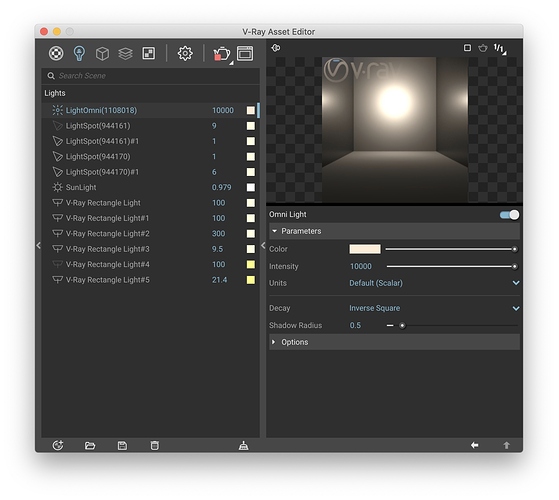Image resolution: width=559 pixels, height=500 pixels.
Task: Click the intensity 9.5 of Rectangle Light#3
Action: 217,249
